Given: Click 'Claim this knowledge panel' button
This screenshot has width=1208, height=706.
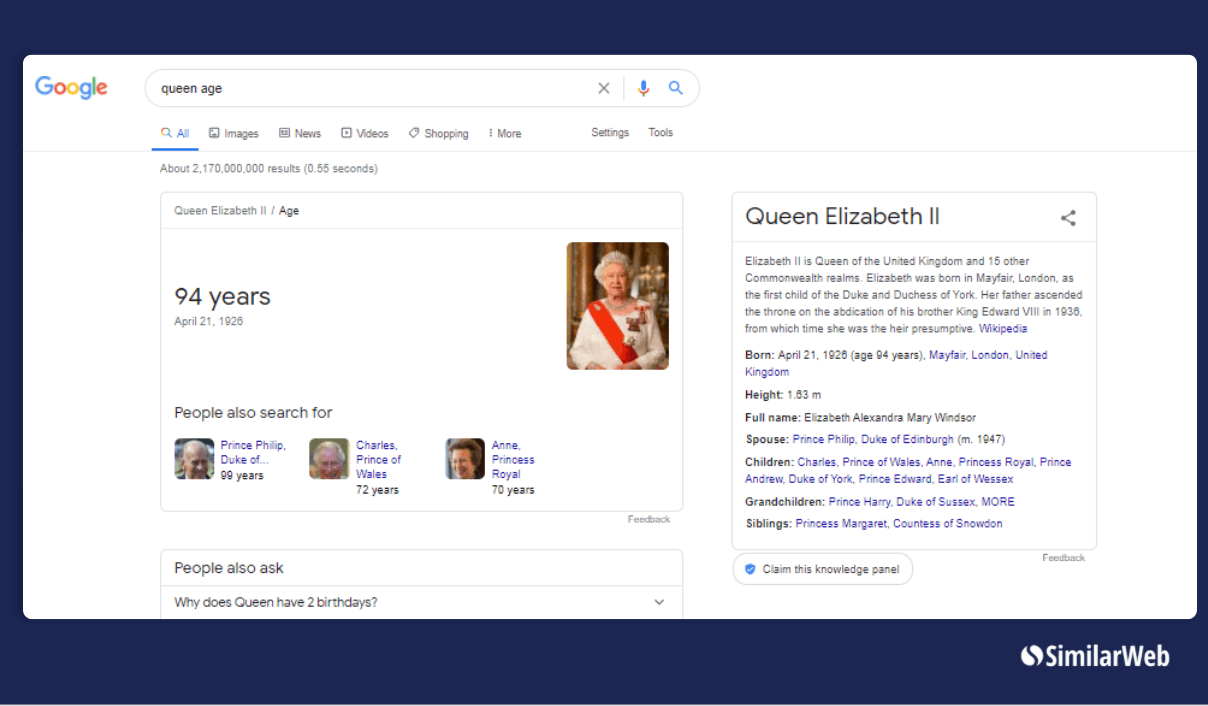Looking at the screenshot, I should (822, 569).
